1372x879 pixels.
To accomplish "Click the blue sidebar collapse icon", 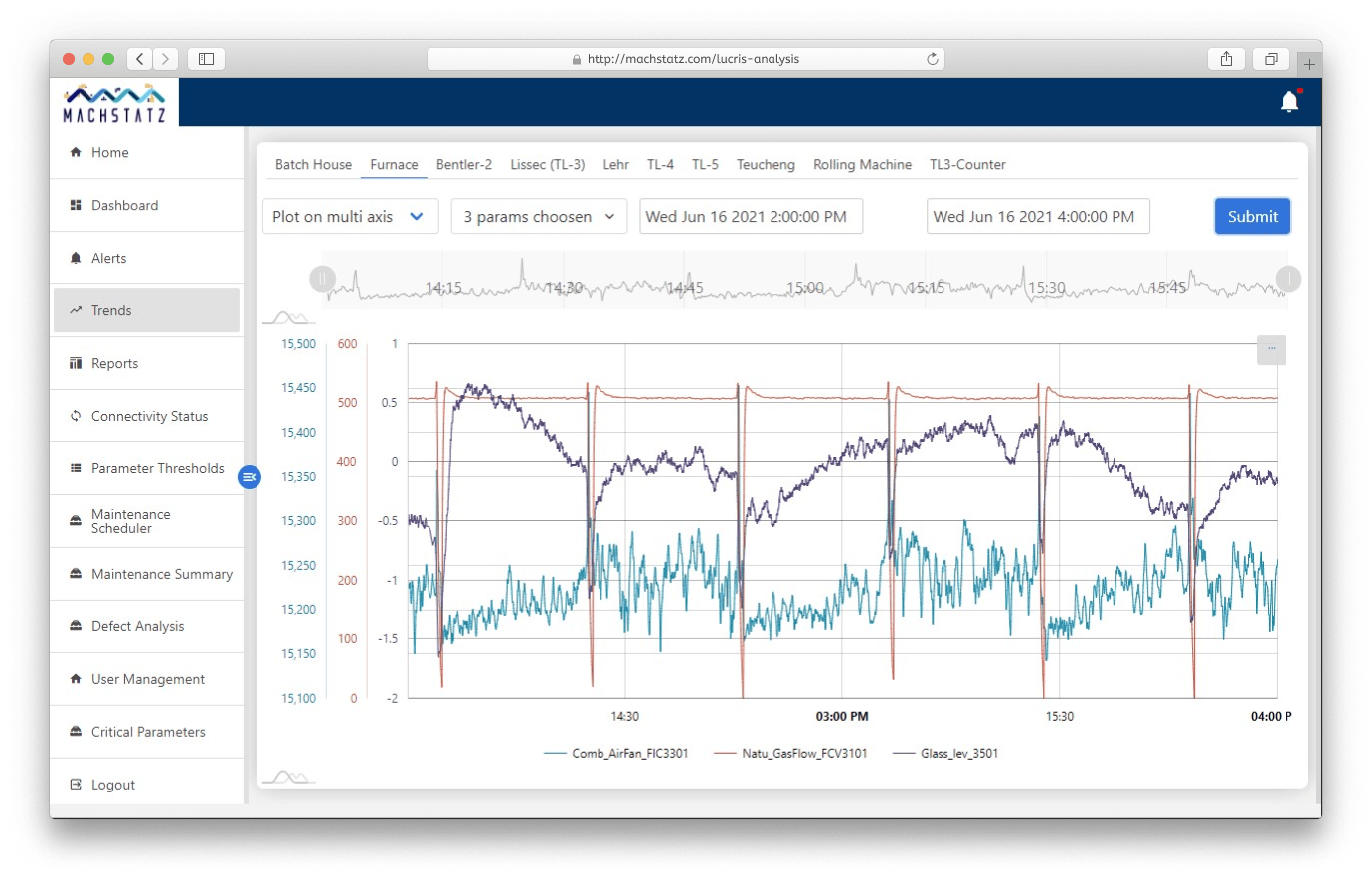I will click(249, 478).
